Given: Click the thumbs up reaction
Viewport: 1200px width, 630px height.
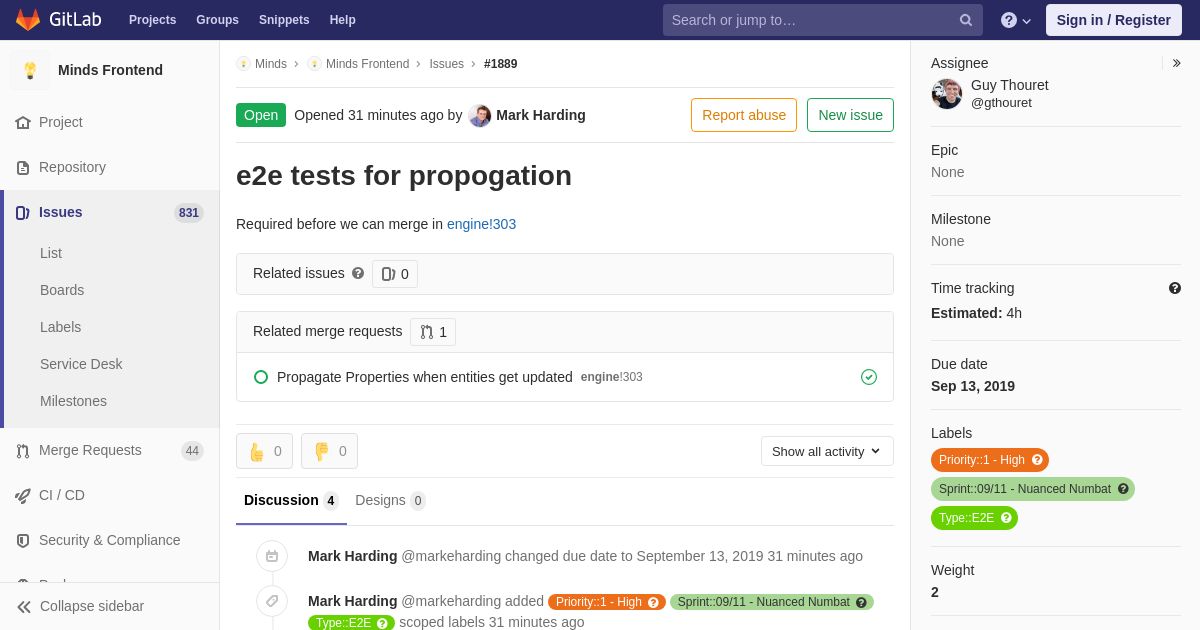Looking at the screenshot, I should [x=264, y=451].
